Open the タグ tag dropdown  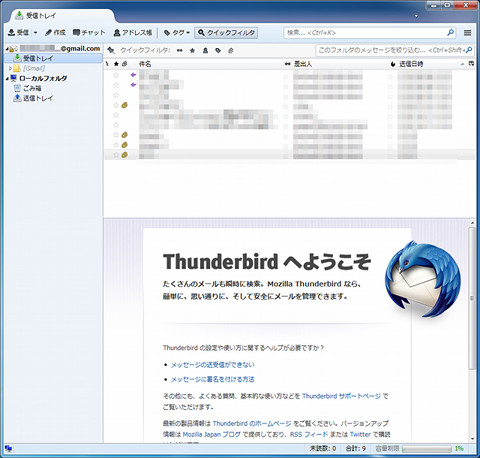[177, 33]
